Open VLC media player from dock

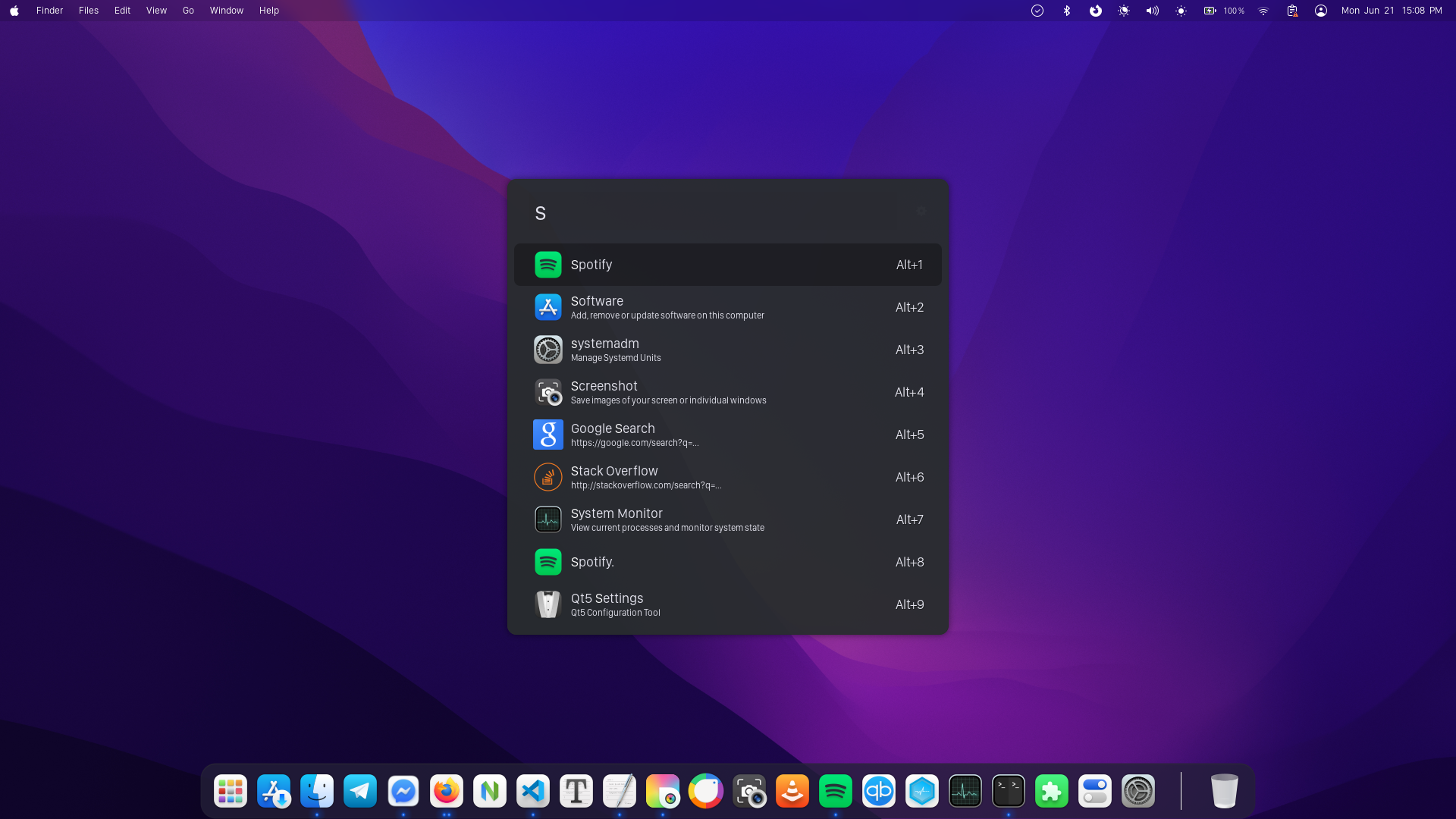click(792, 791)
